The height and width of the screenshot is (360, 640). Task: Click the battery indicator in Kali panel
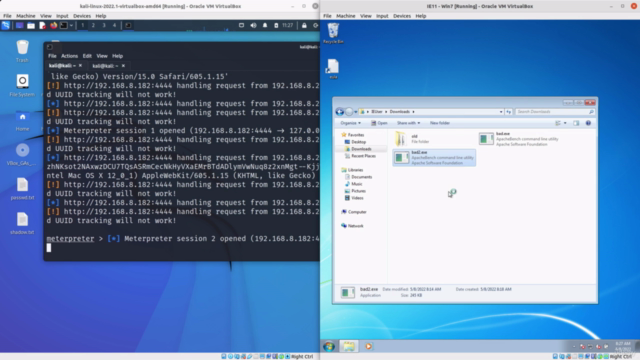tap(276, 25)
